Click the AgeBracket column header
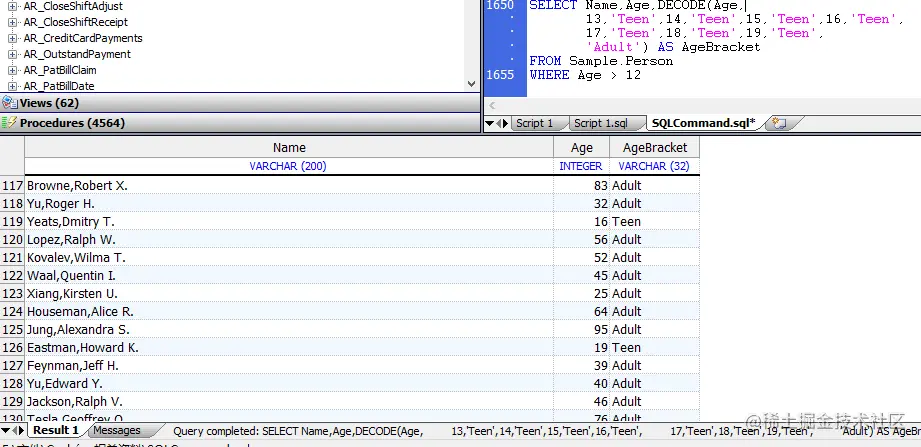921x447 pixels. (654, 148)
